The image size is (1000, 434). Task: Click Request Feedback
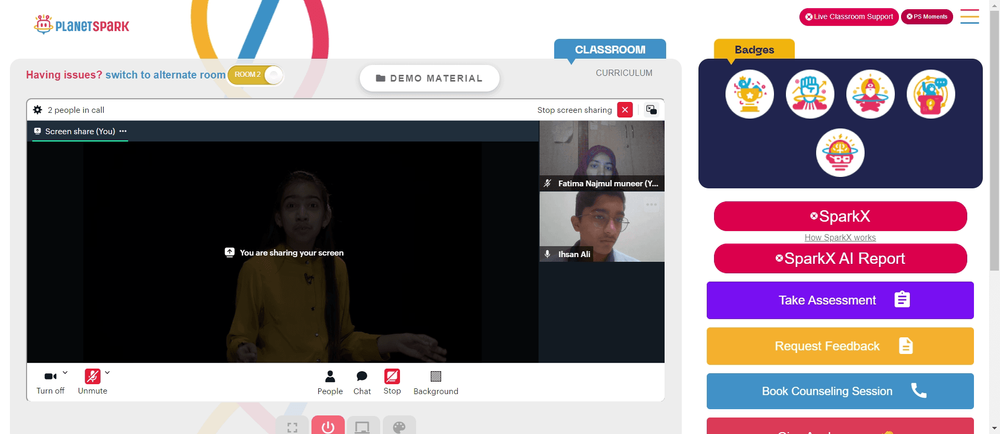click(840, 346)
